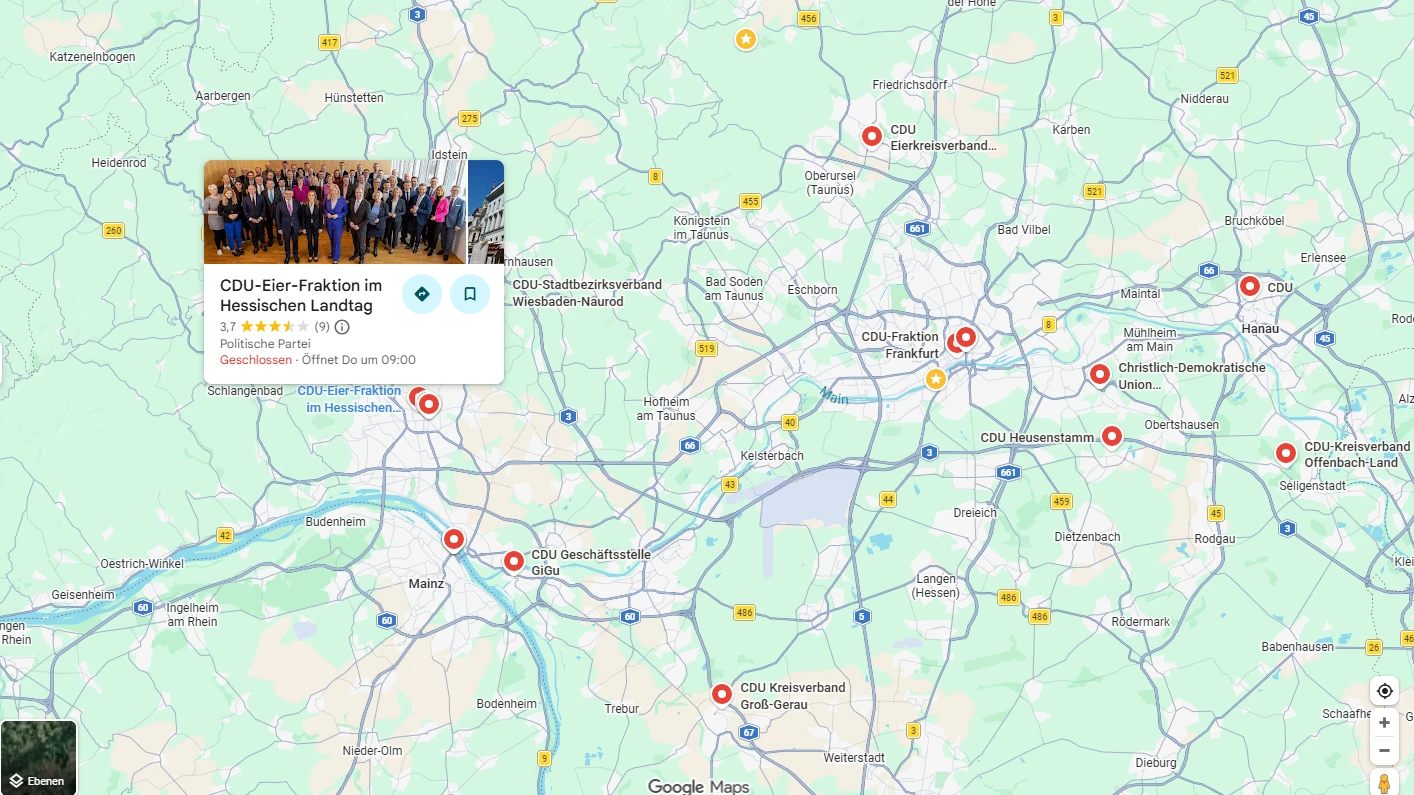Expand CDU Geschäftsstelle GiGu marker info
Image resolution: width=1414 pixels, height=795 pixels.
coord(514,561)
